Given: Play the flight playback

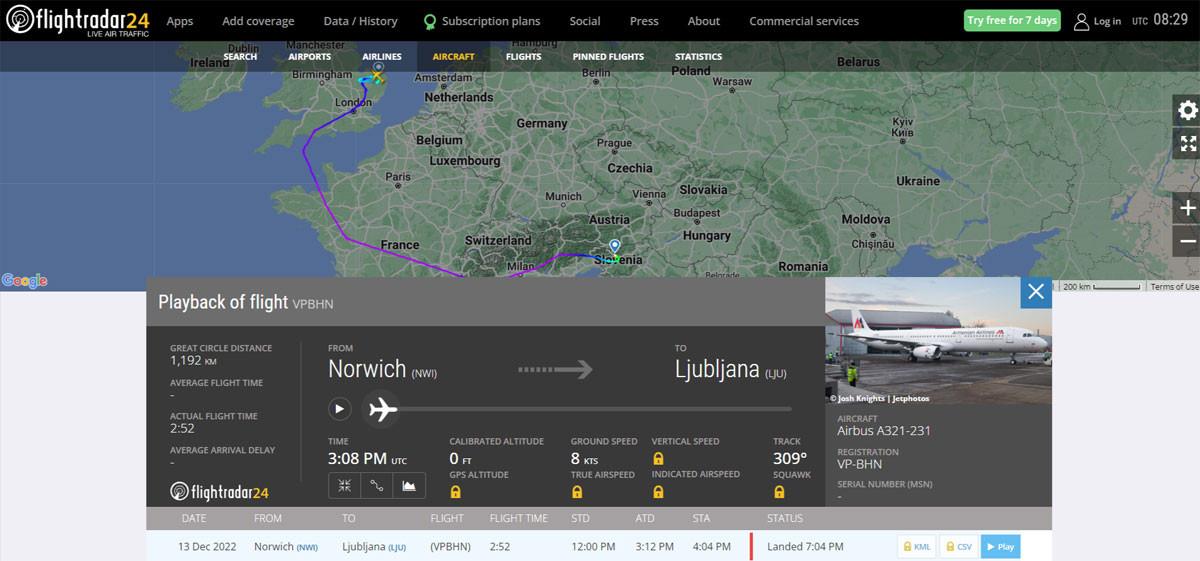Looking at the screenshot, I should (339, 408).
